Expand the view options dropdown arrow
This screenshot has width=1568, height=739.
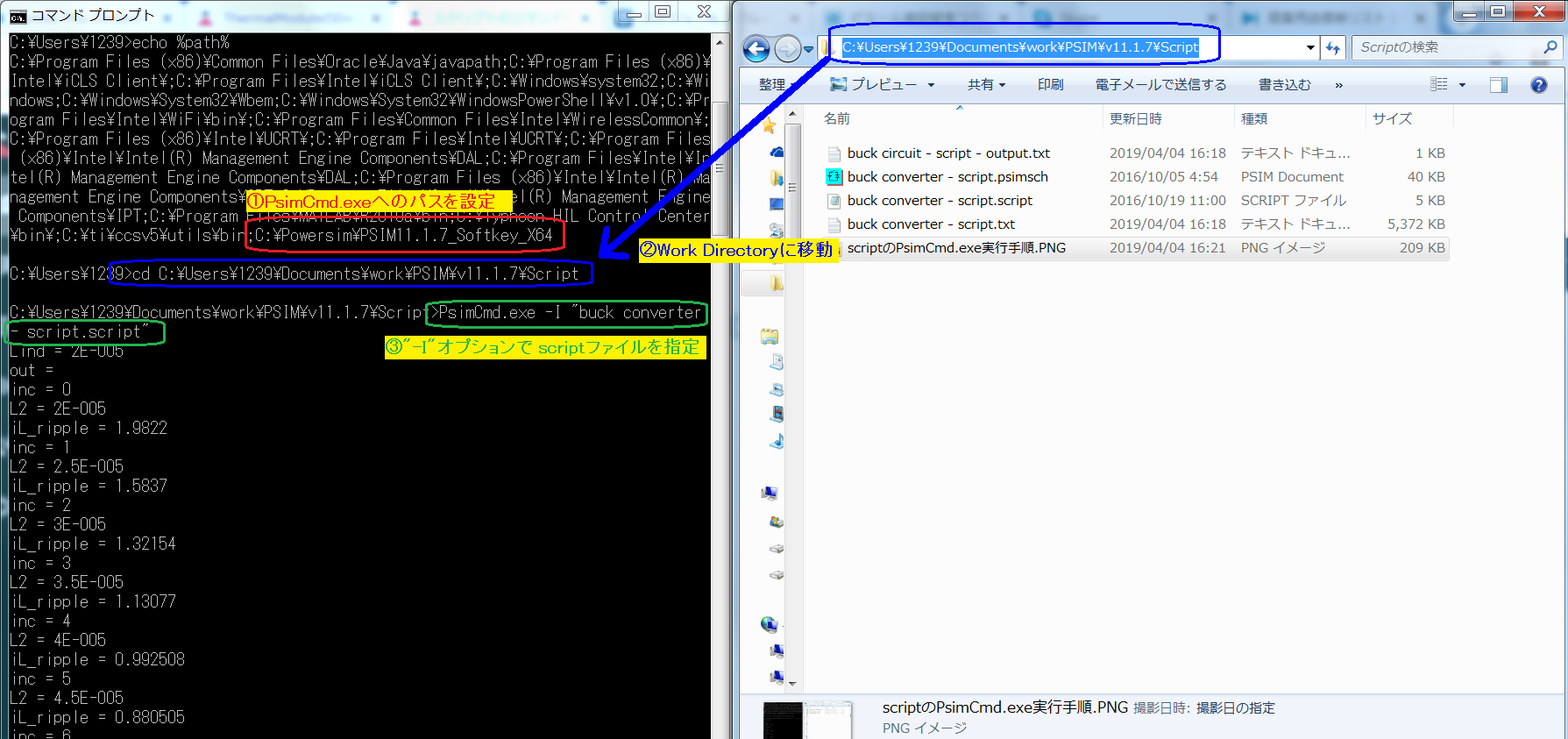pyautogui.click(x=1462, y=85)
